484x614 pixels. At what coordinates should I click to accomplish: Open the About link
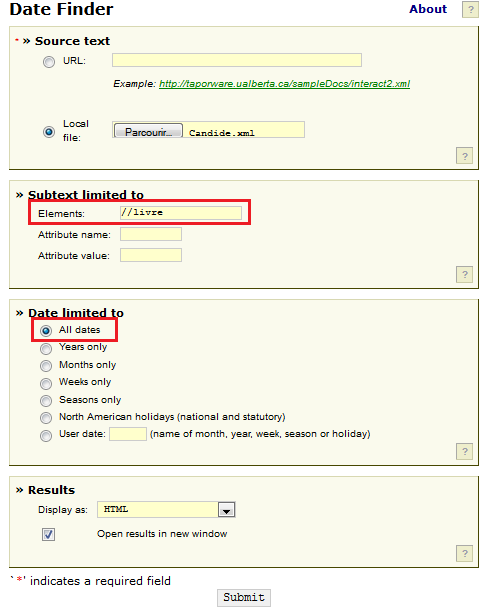pyautogui.click(x=428, y=9)
